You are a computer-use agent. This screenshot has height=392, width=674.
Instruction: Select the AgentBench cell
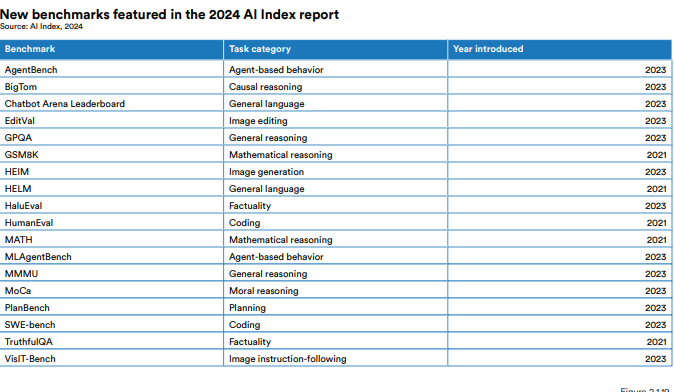coord(111,70)
